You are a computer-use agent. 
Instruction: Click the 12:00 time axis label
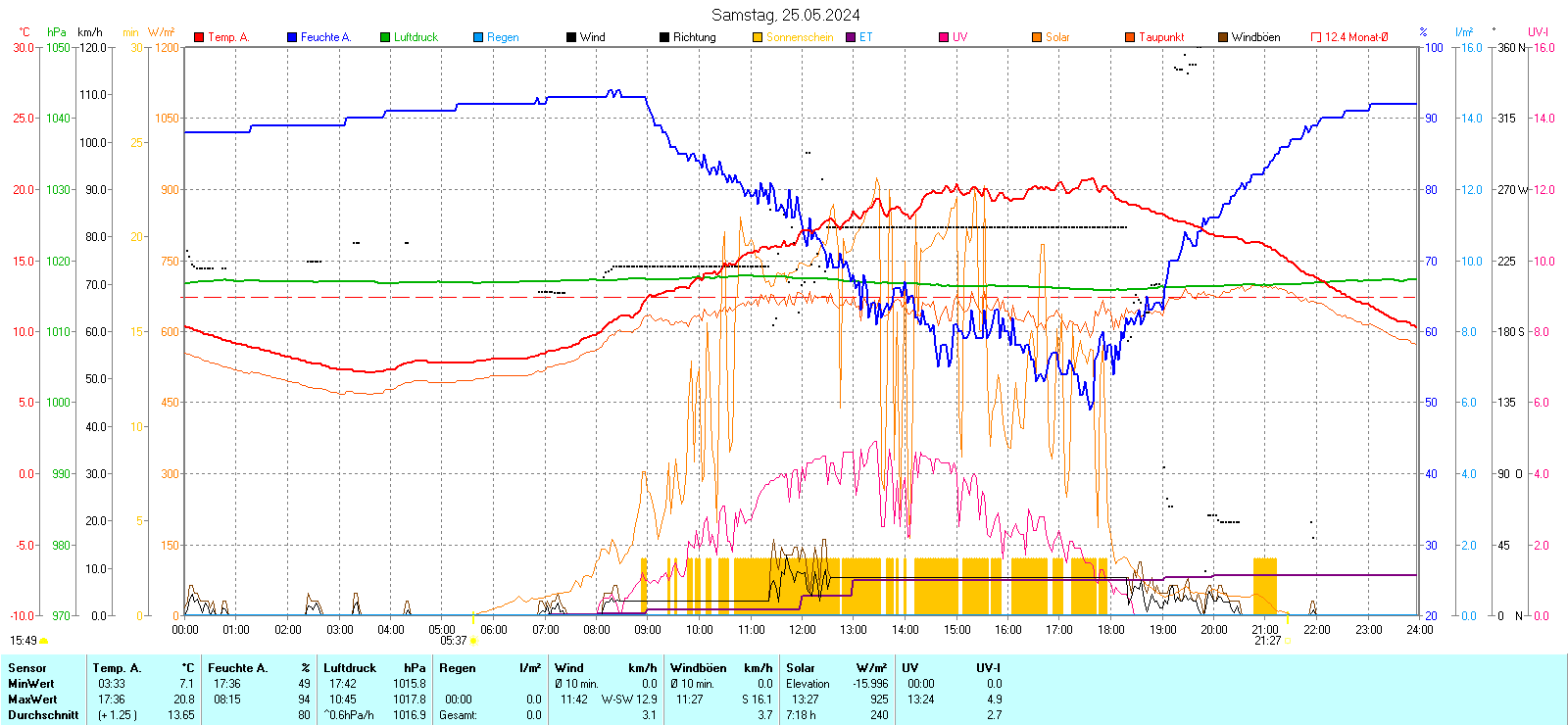[x=802, y=629]
